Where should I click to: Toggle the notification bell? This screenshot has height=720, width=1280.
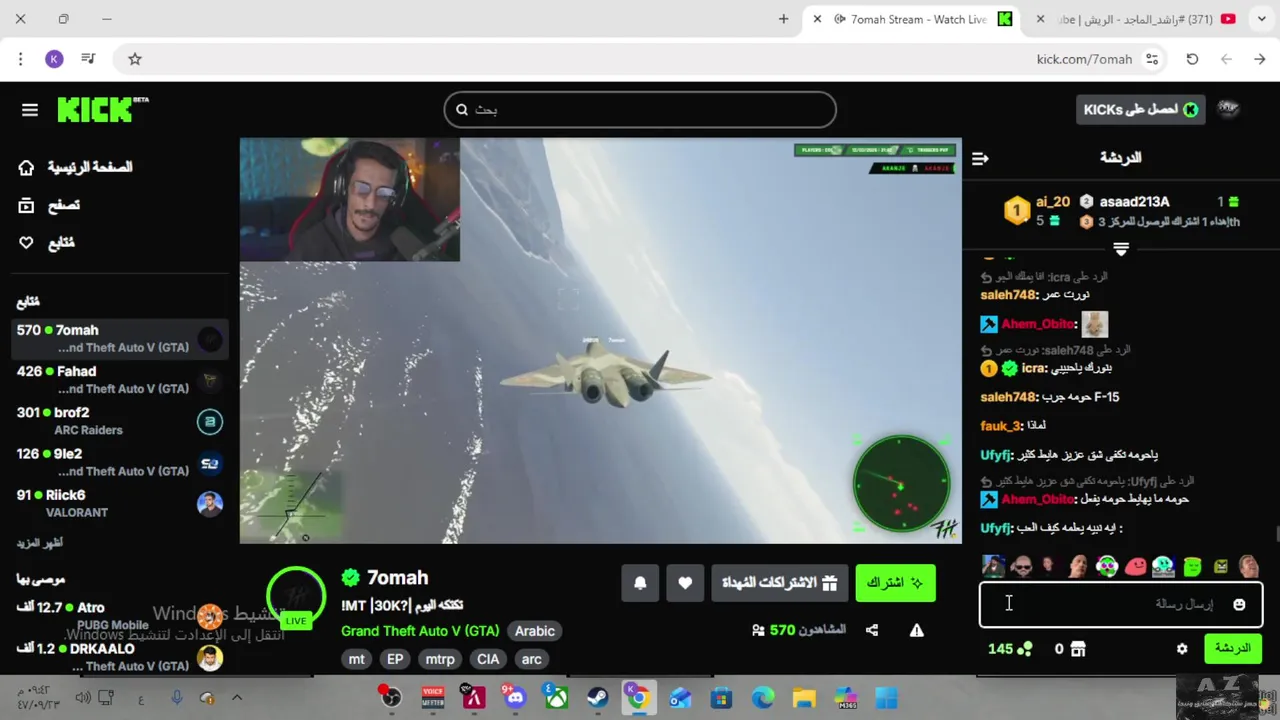(640, 583)
